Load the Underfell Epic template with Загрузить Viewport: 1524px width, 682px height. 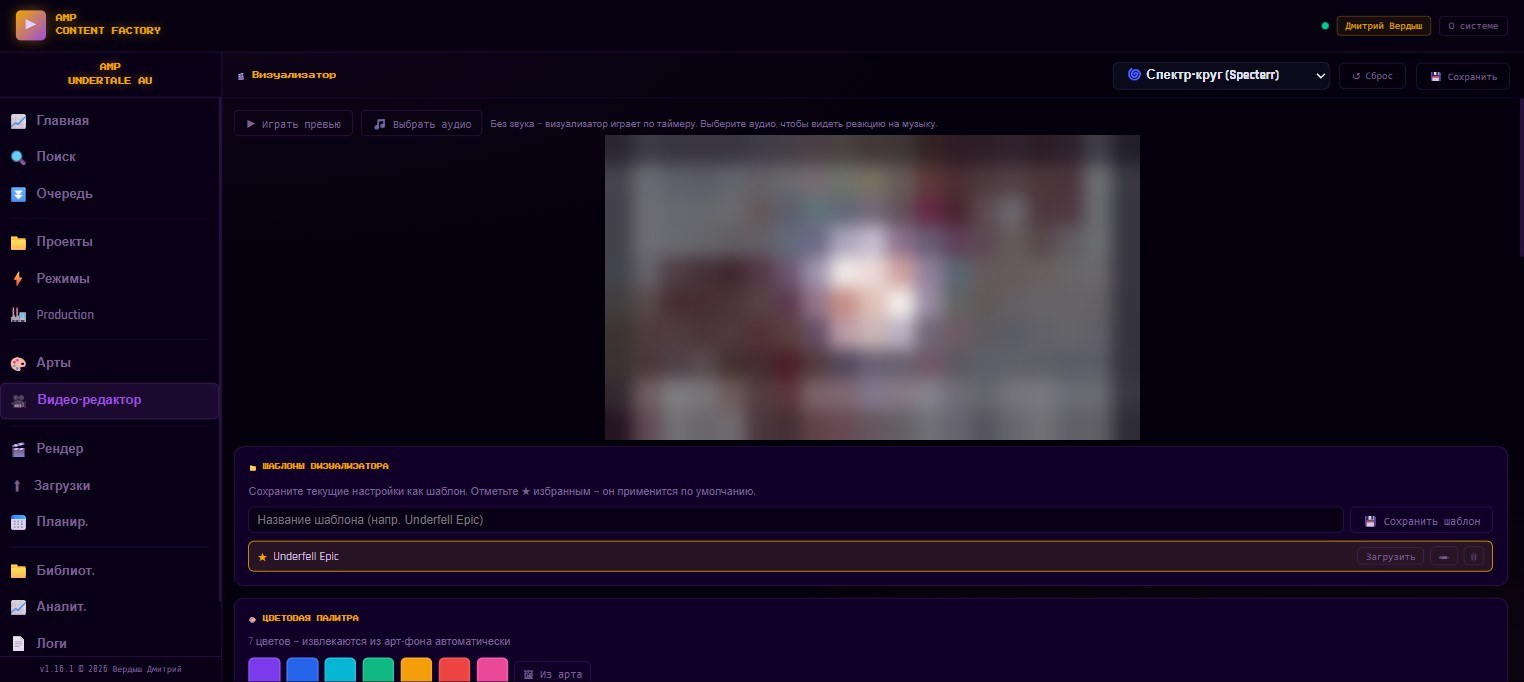[1390, 557]
